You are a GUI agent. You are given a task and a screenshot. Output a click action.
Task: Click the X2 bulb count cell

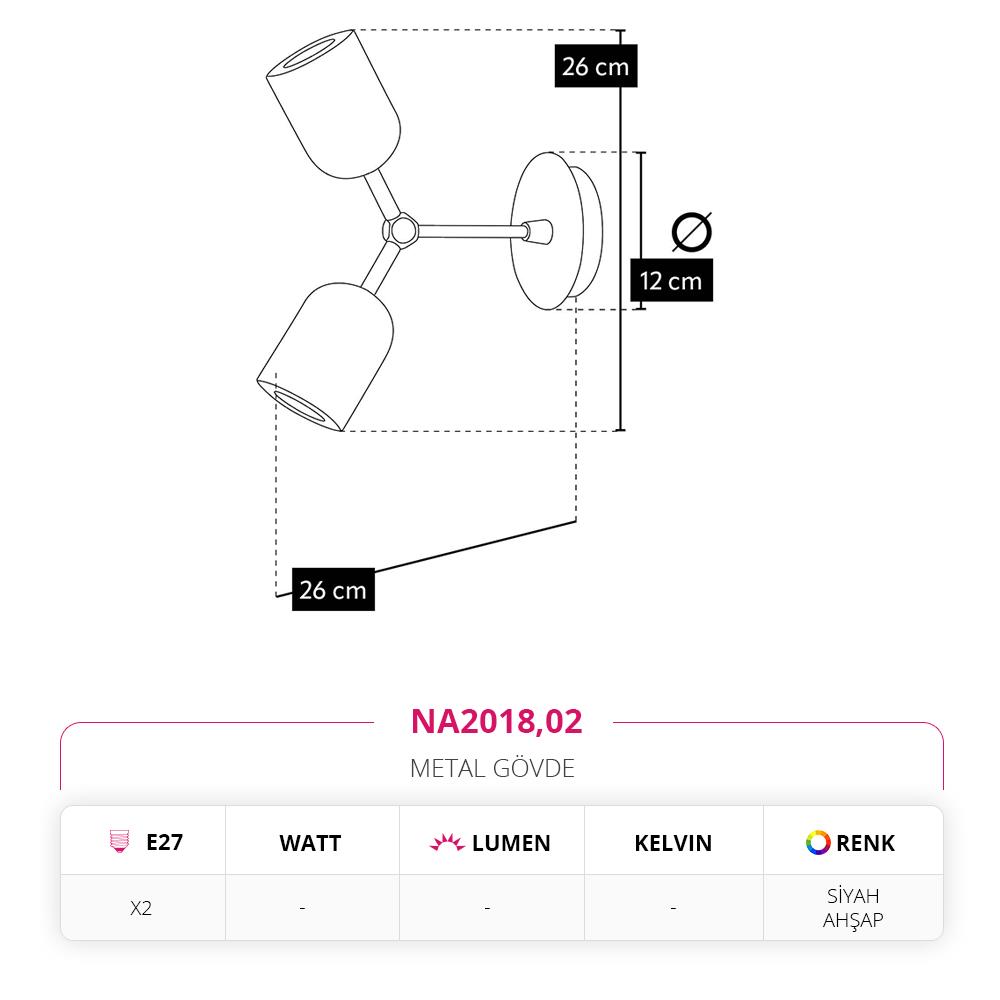(x=141, y=908)
